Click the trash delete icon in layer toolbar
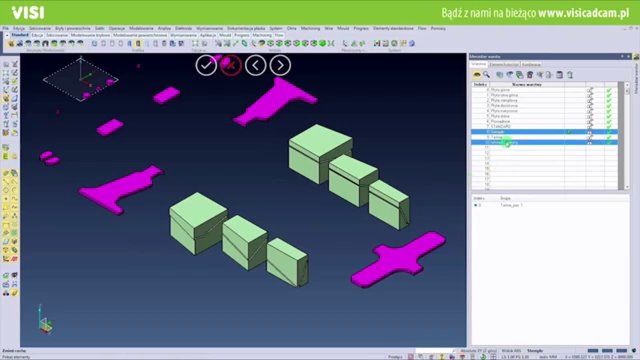Screen dimensions: 640x360 click(x=530, y=75)
